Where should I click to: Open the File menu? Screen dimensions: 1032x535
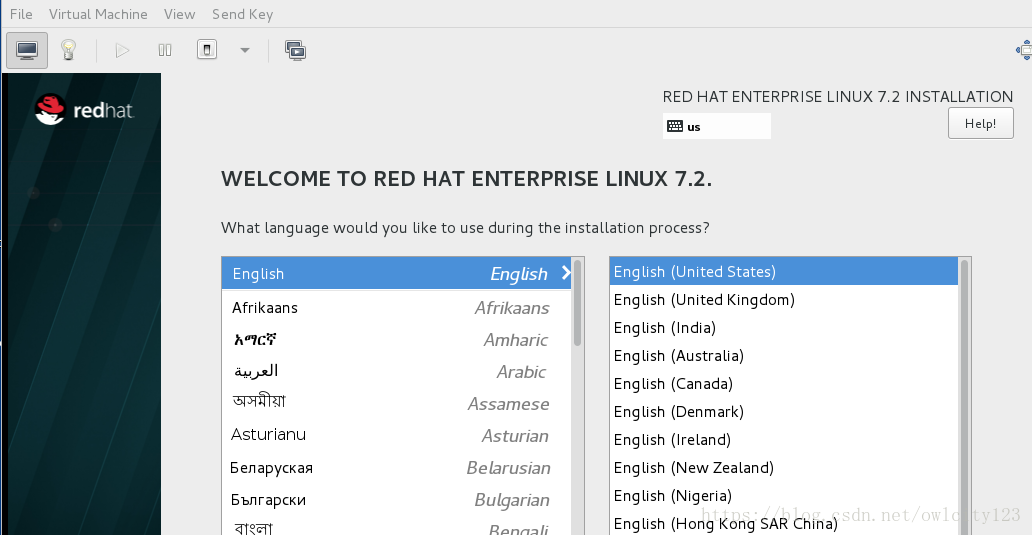tap(21, 14)
